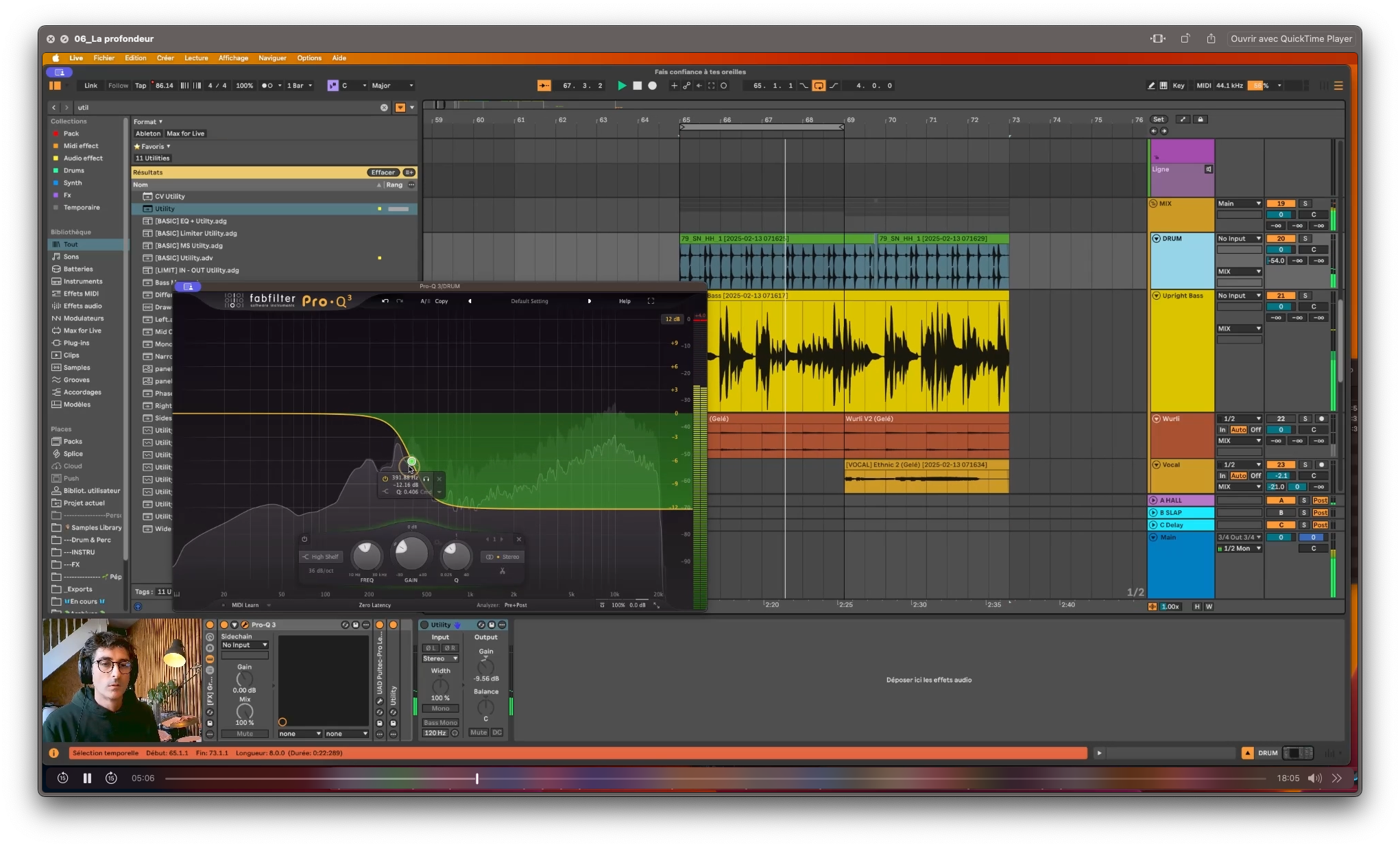Viewport: 1400px width, 847px height.
Task: Skip forward in the QuickTime player
Action: coord(111,778)
